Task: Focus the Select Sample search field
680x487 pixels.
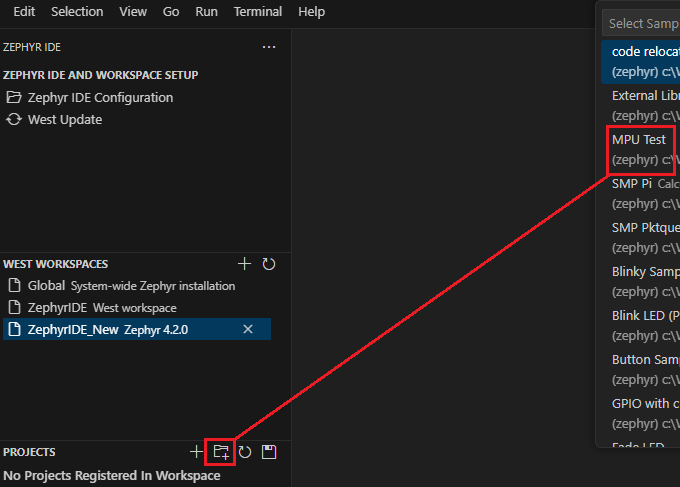Action: pos(641,23)
